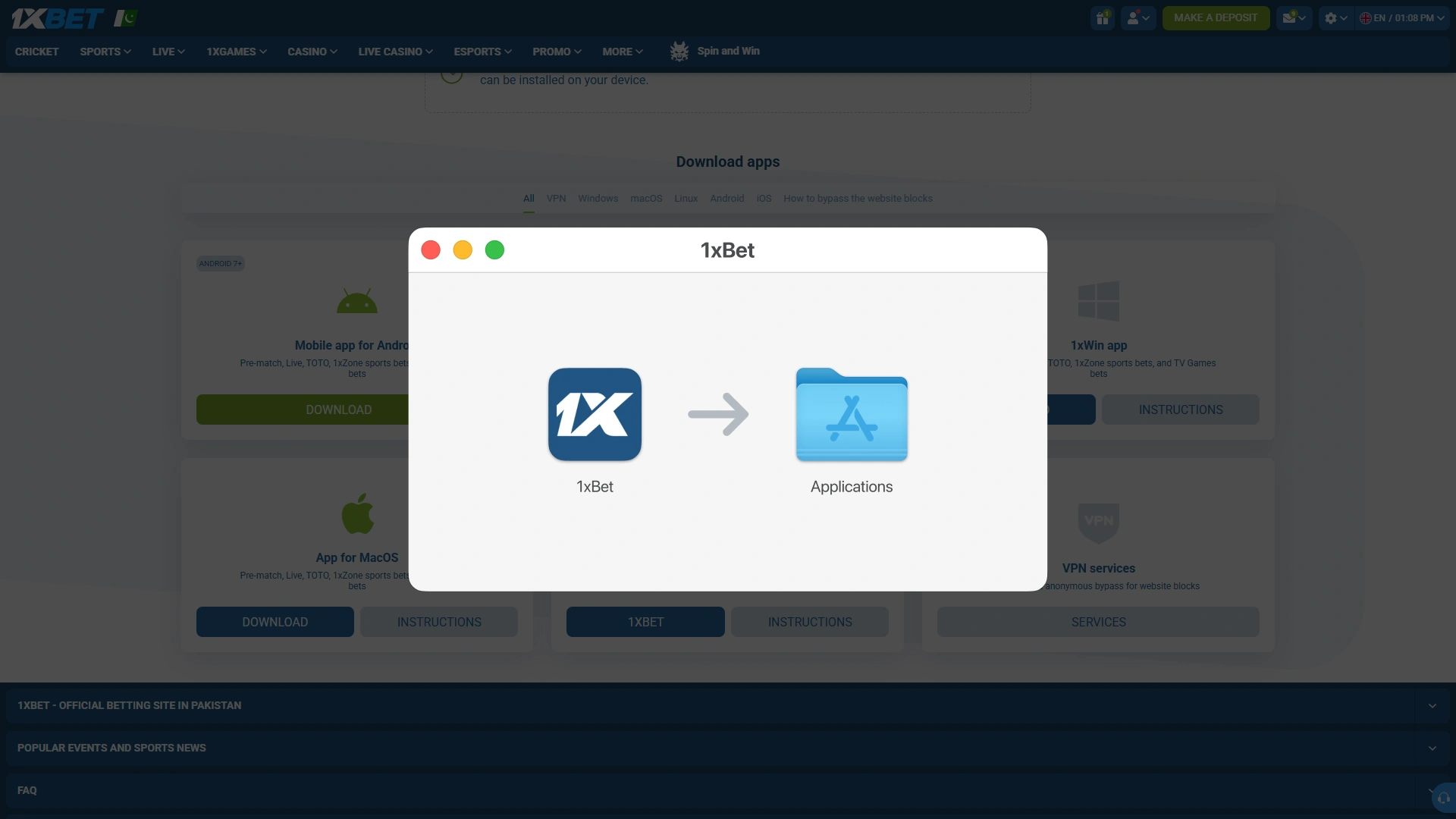Open the settings gear menu
The width and height of the screenshot is (1456, 819).
click(x=1335, y=17)
